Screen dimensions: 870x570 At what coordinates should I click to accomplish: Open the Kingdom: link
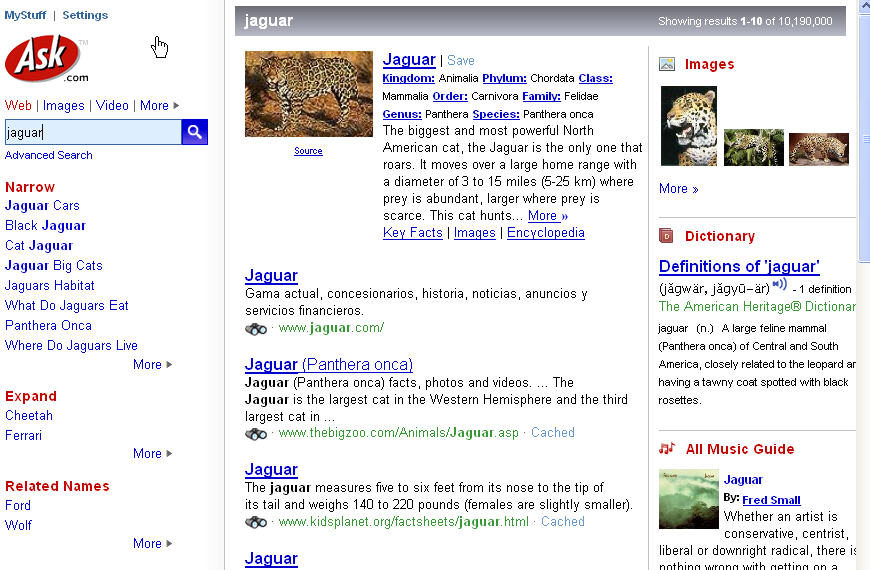coord(408,78)
